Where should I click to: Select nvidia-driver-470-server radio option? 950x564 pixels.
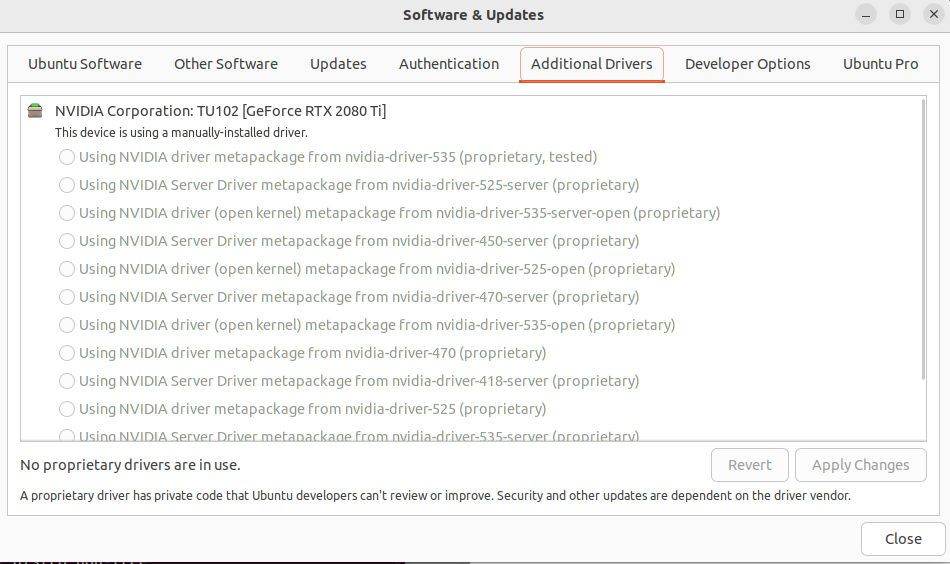coord(67,297)
